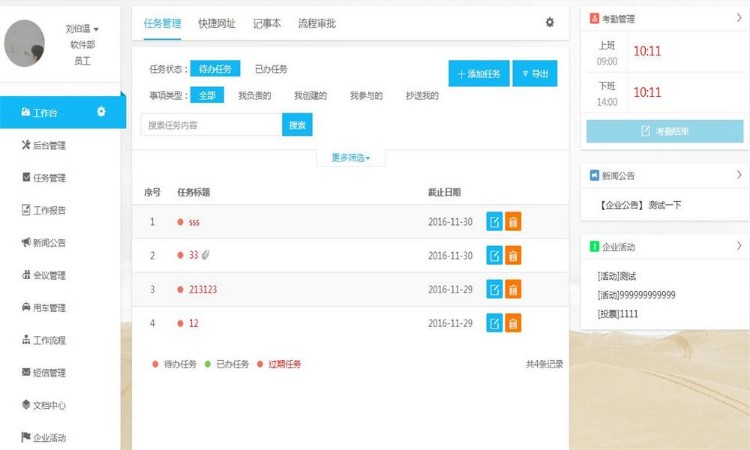
Task: Click the 考勤结束 button
Action: (665, 131)
